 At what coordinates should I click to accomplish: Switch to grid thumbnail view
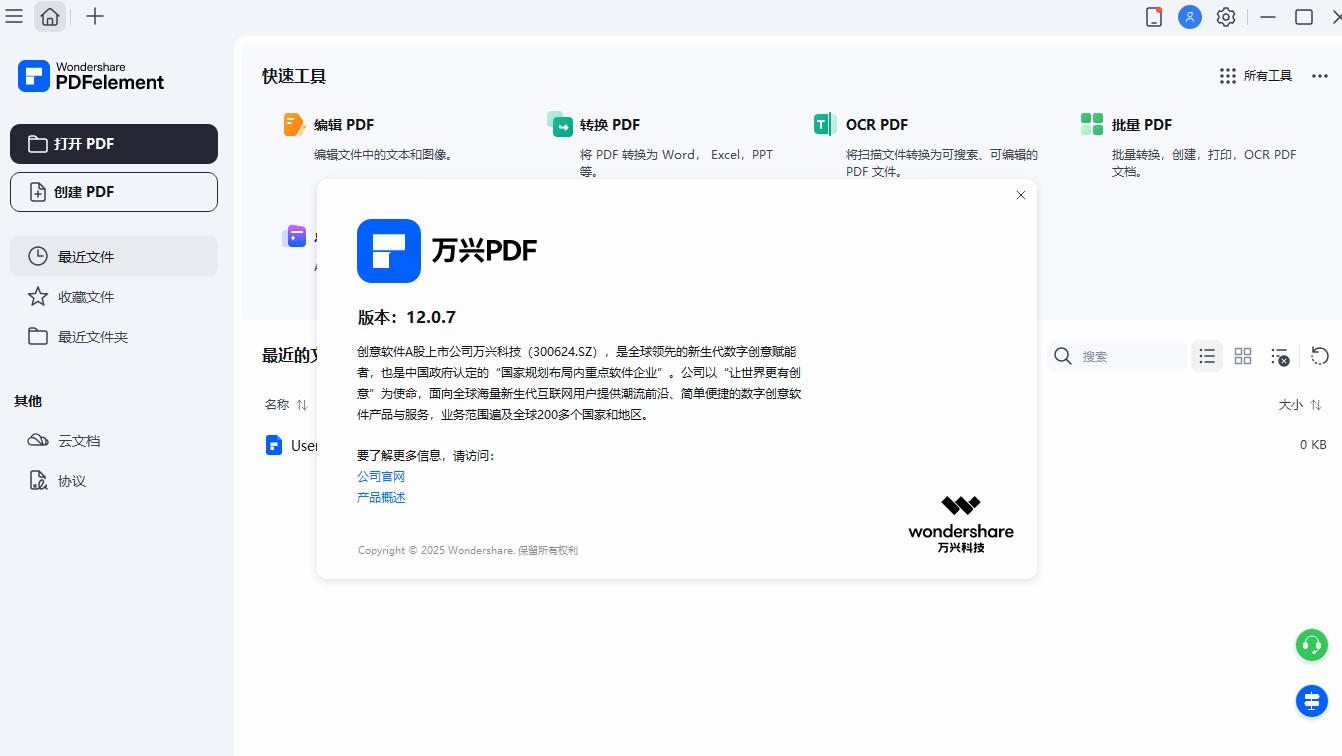pyautogui.click(x=1243, y=356)
